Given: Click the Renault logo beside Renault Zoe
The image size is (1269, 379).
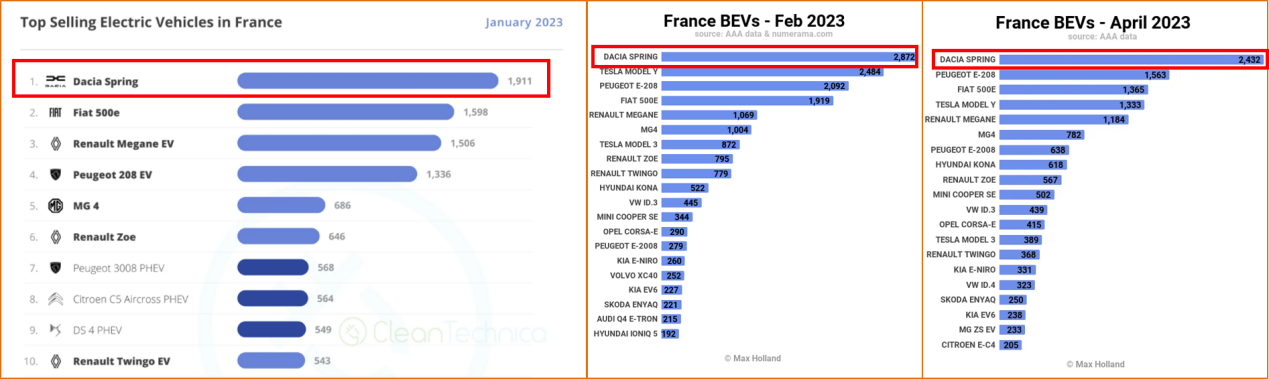Looking at the screenshot, I should pos(56,237).
